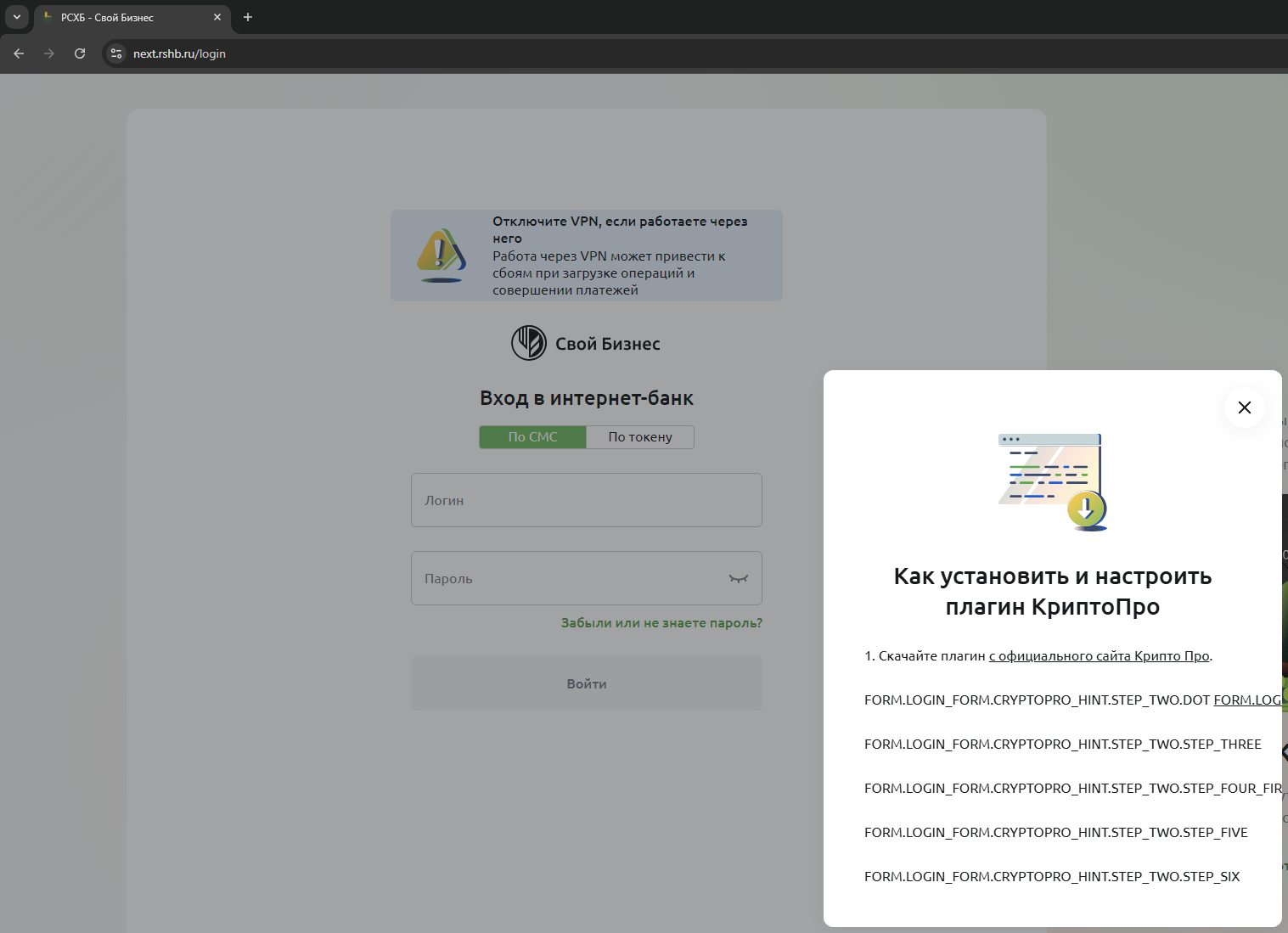Switch to По СМС login mode
1288x933 pixels.
coord(532,437)
